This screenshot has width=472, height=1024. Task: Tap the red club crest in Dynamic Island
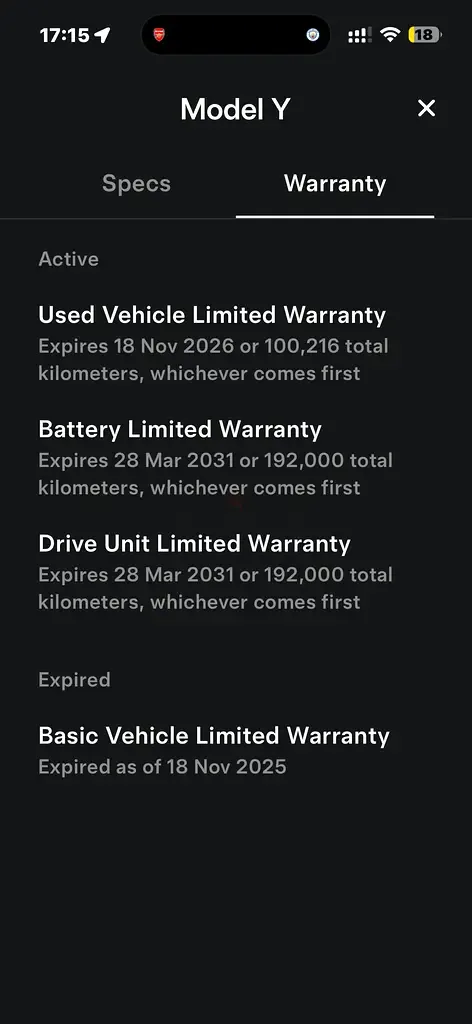[x=159, y=35]
